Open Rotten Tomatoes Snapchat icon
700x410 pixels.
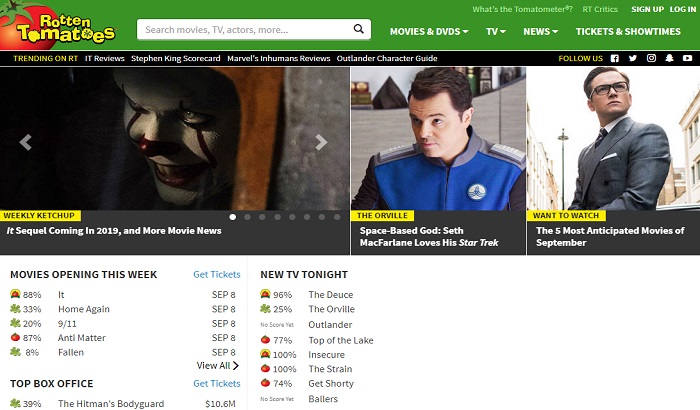click(x=669, y=58)
